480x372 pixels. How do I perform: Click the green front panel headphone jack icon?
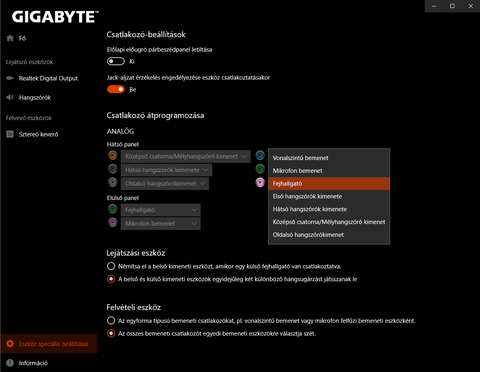tap(113, 209)
